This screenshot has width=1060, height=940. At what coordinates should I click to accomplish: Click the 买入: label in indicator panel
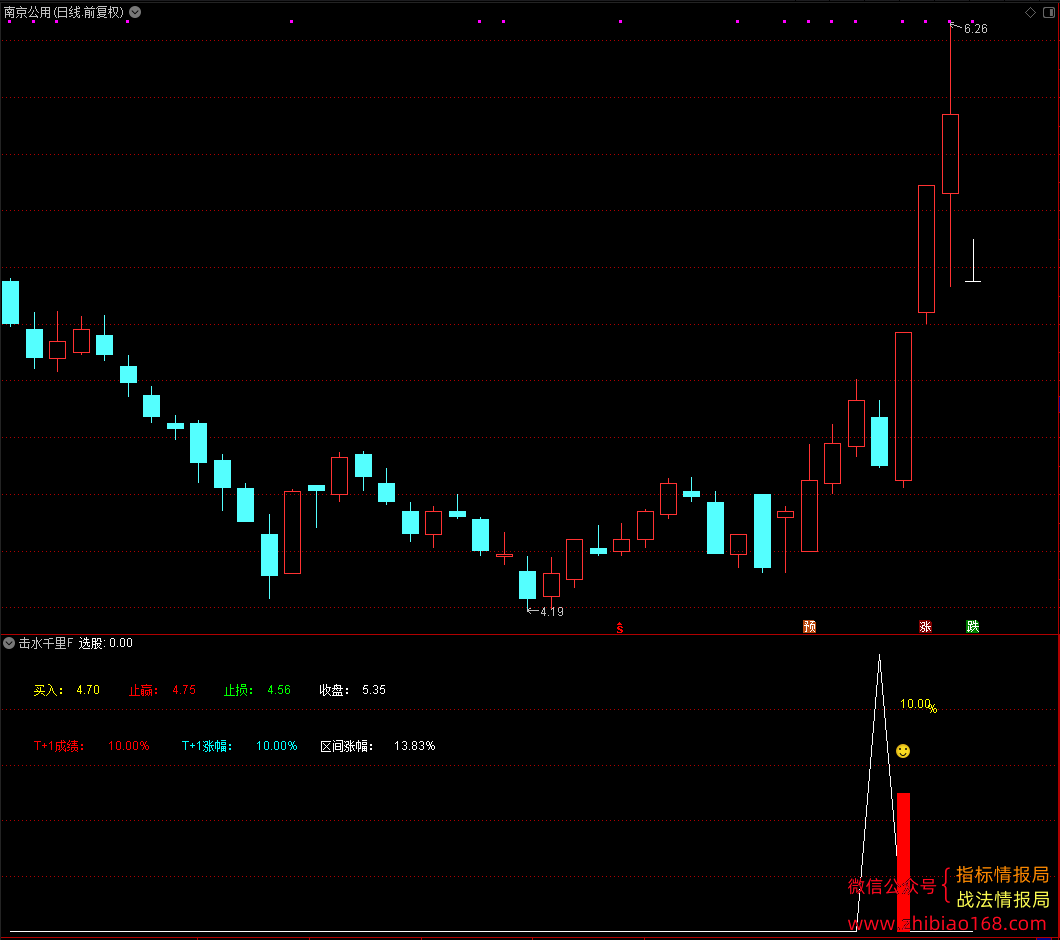tap(49, 690)
